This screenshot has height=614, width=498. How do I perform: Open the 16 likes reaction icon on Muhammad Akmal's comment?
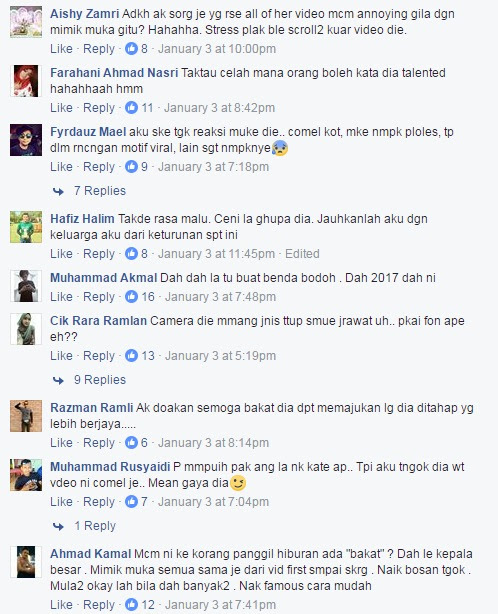(131, 296)
